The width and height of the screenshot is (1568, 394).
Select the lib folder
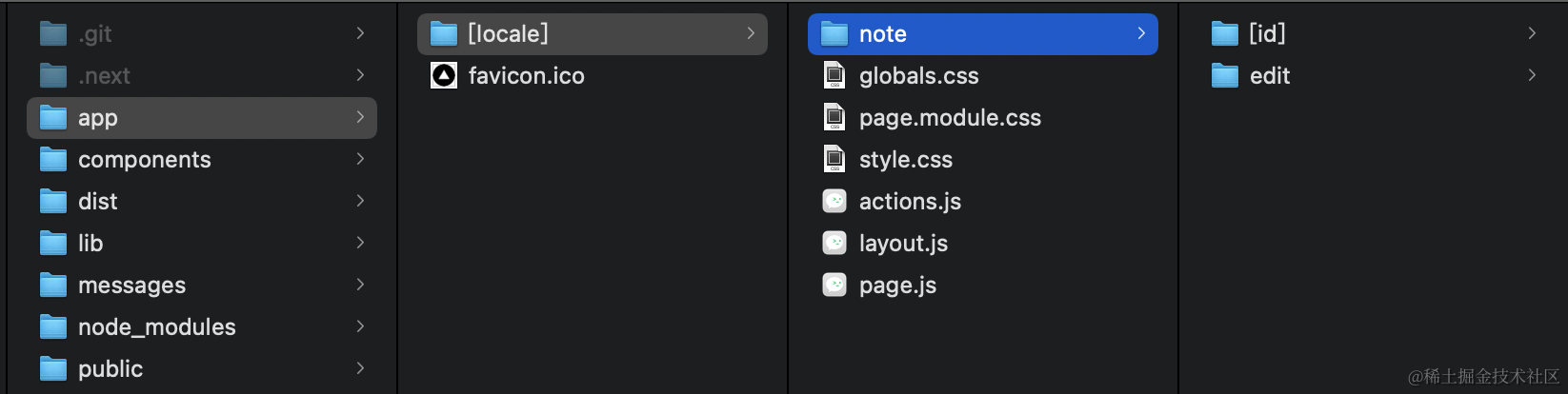point(90,244)
